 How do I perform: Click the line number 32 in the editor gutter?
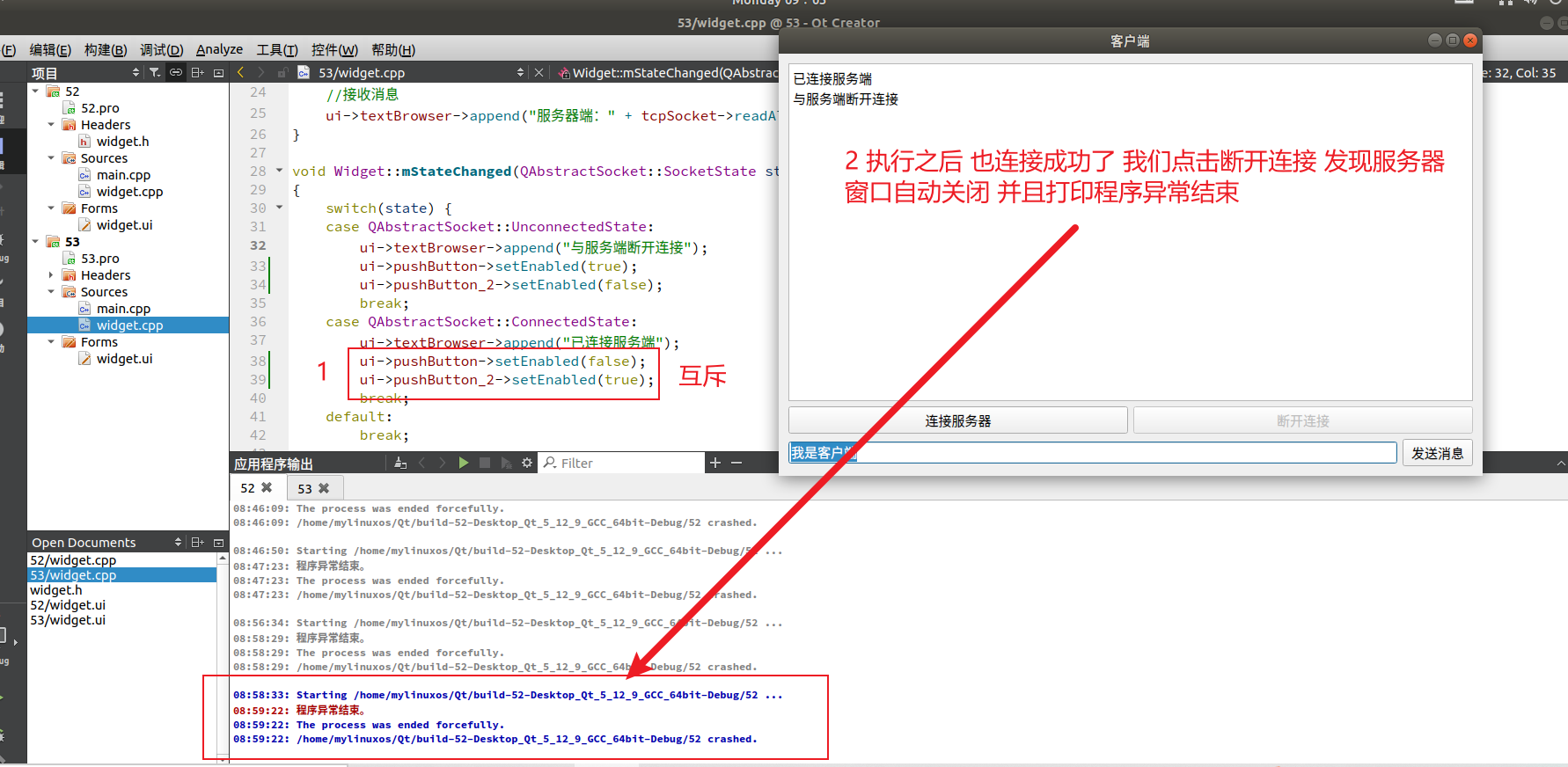(x=258, y=245)
